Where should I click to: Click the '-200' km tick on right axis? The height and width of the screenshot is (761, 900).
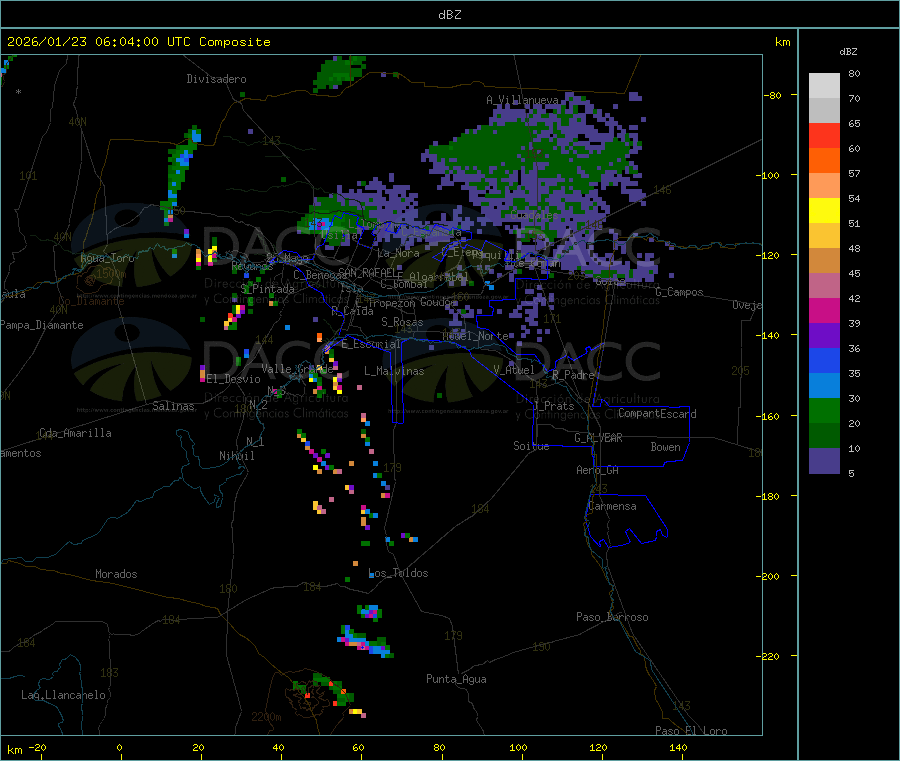(768, 576)
